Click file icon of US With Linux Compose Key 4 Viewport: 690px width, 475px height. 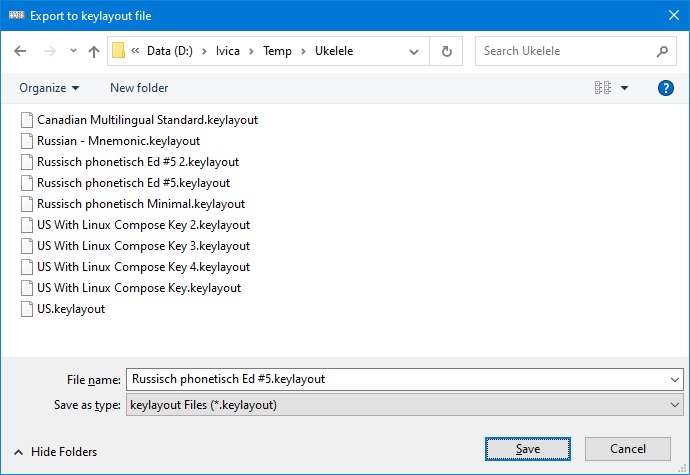(x=27, y=267)
